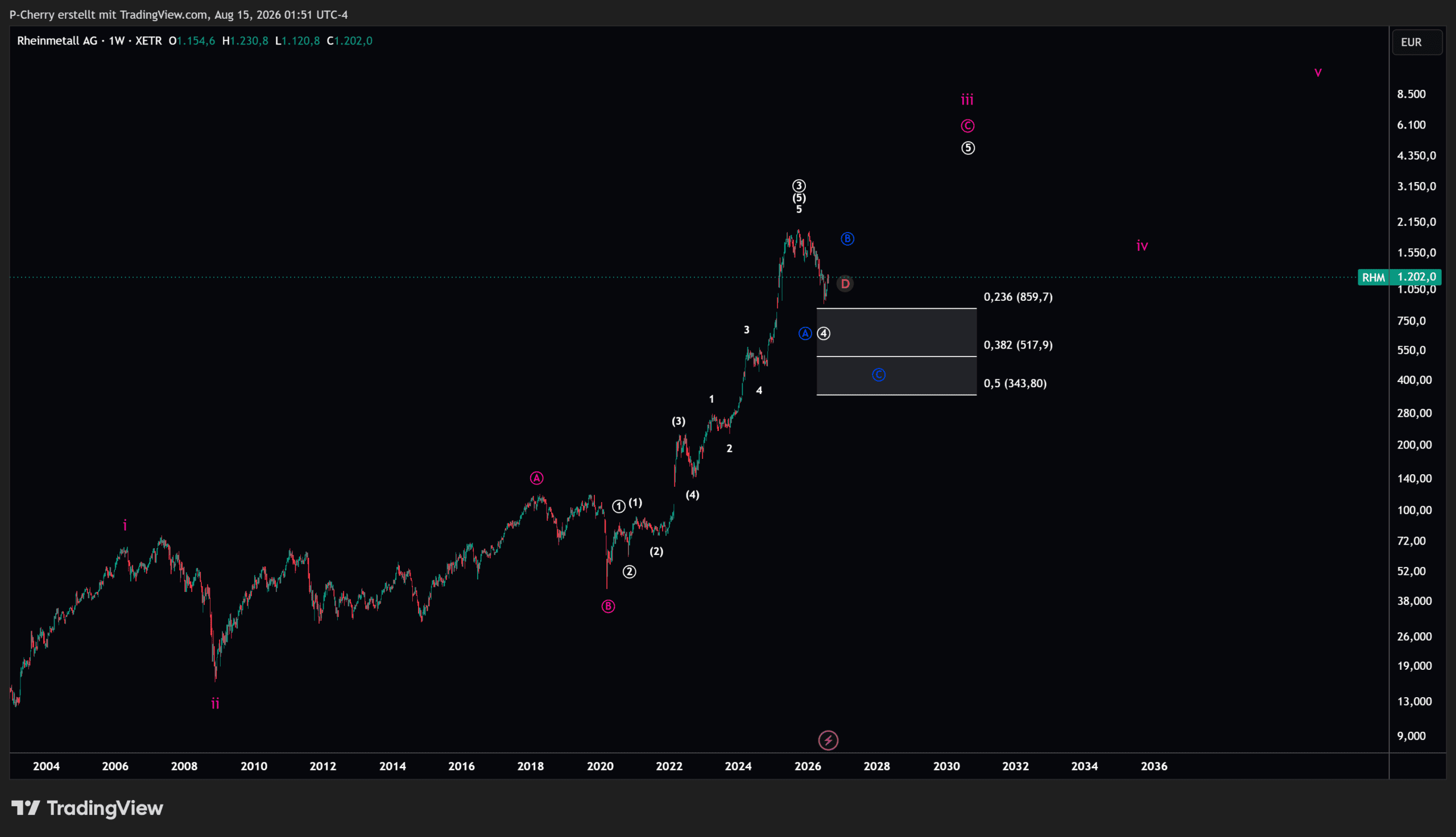1456x837 pixels.
Task: Click 3.150,0 on the price axis
Action: (x=1417, y=187)
